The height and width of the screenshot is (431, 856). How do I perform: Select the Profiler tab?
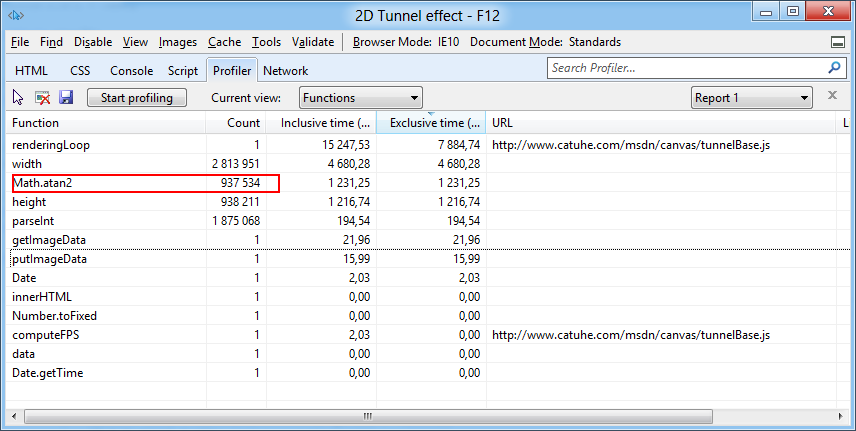coord(232,70)
